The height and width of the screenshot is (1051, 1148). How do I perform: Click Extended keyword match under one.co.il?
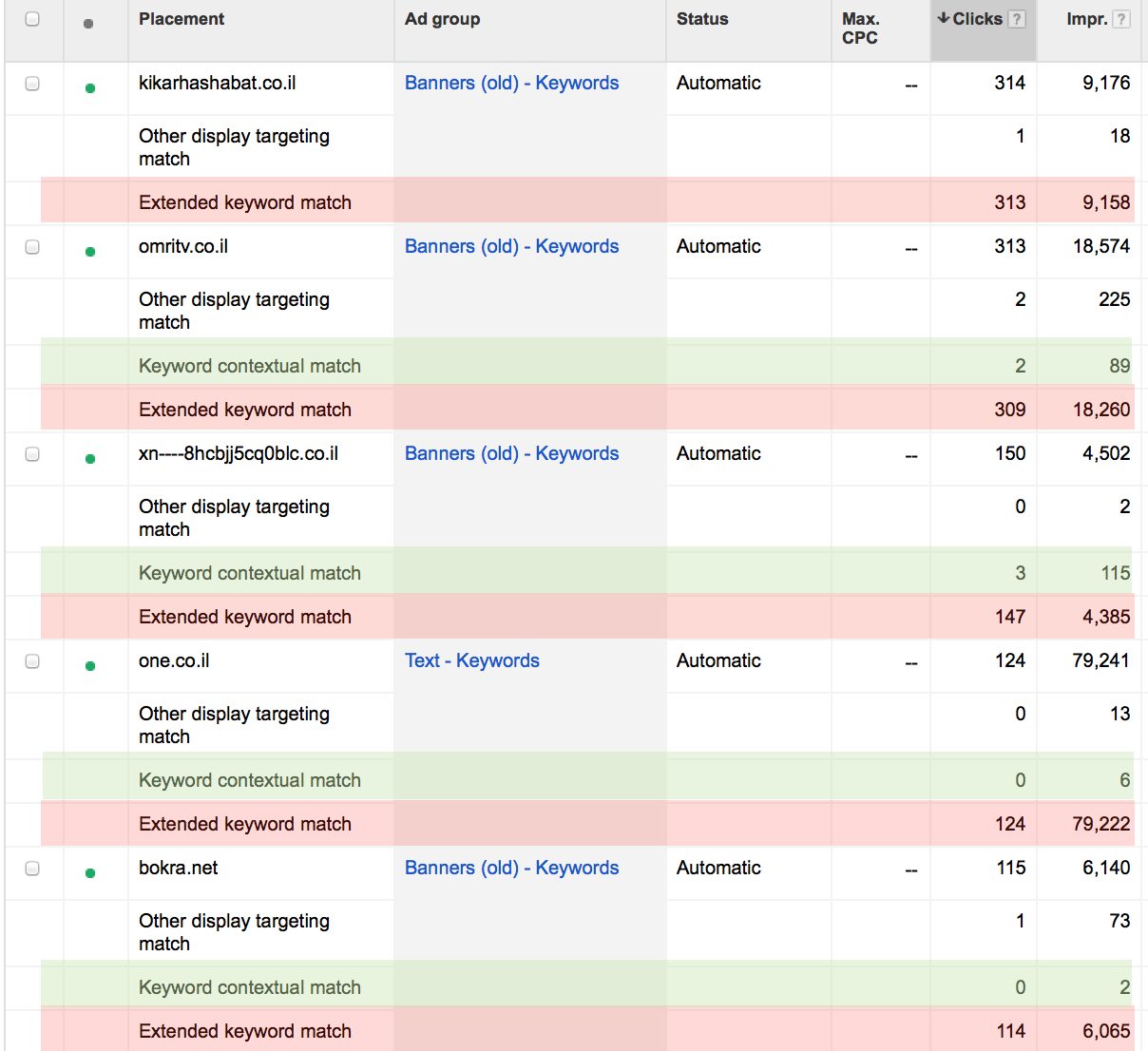[245, 824]
